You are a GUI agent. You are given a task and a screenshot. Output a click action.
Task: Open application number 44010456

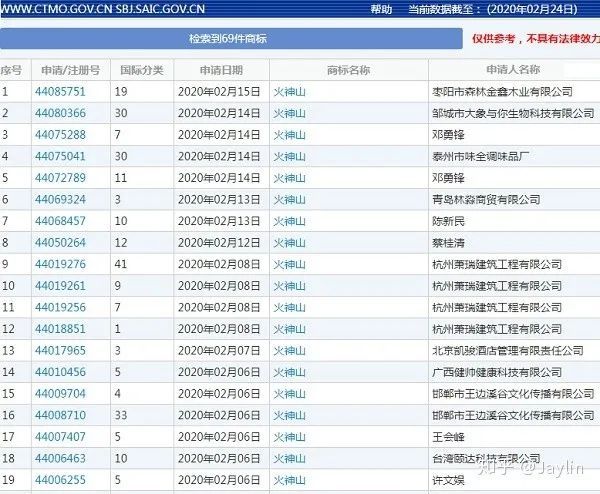point(60,372)
